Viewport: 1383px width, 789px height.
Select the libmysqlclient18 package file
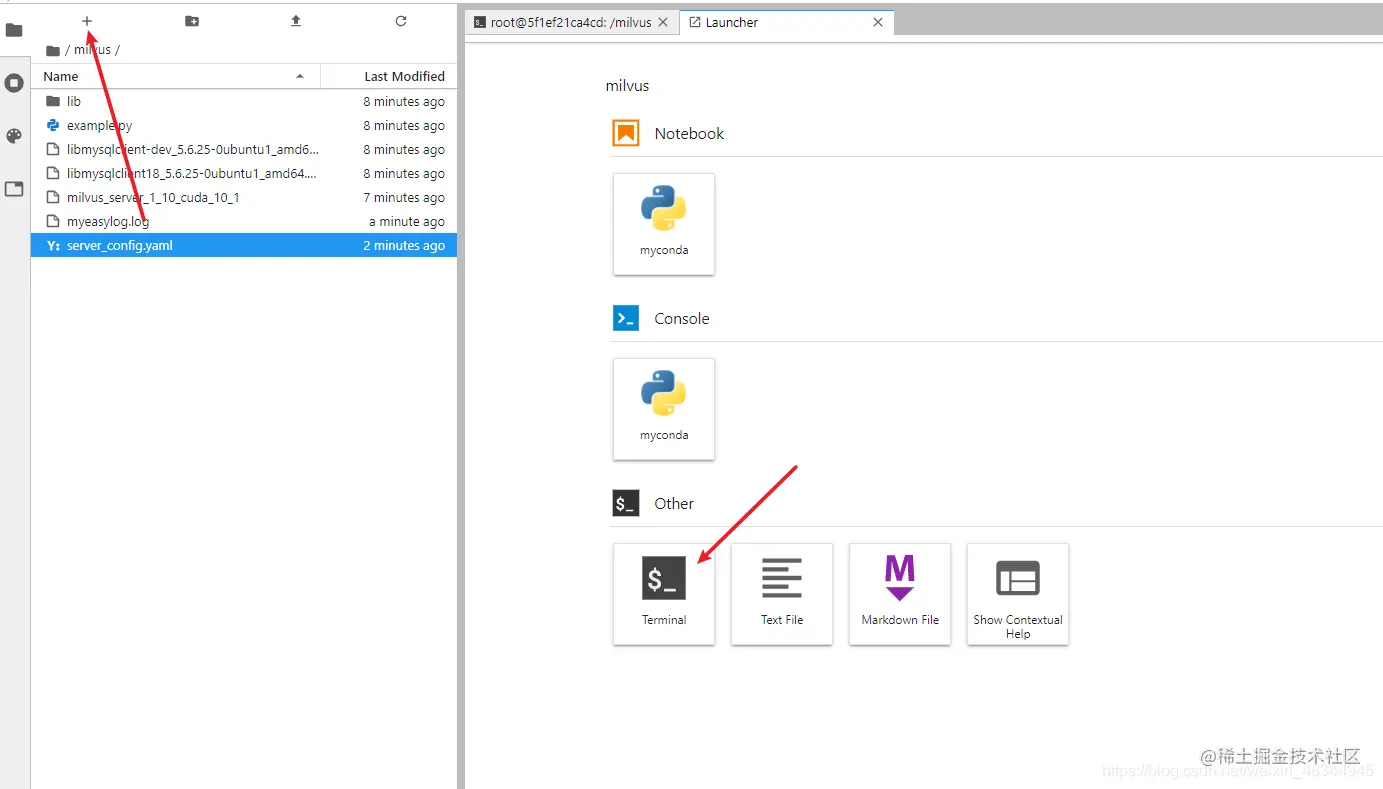point(244,173)
